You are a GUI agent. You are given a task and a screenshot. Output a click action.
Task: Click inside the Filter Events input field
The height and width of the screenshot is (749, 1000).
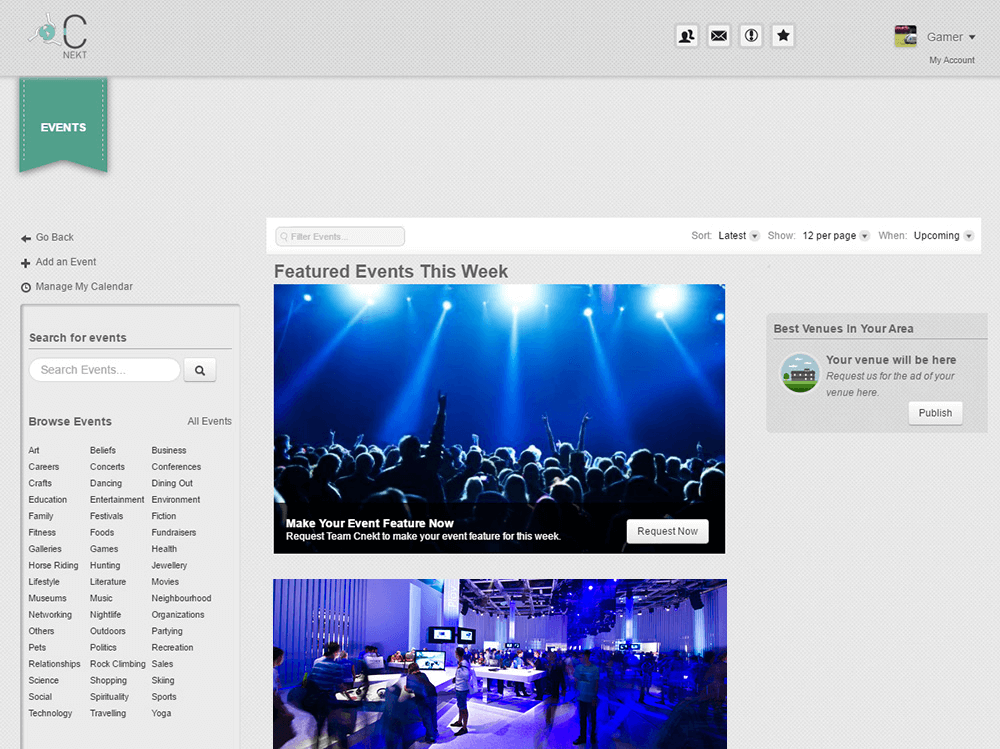pyautogui.click(x=340, y=236)
